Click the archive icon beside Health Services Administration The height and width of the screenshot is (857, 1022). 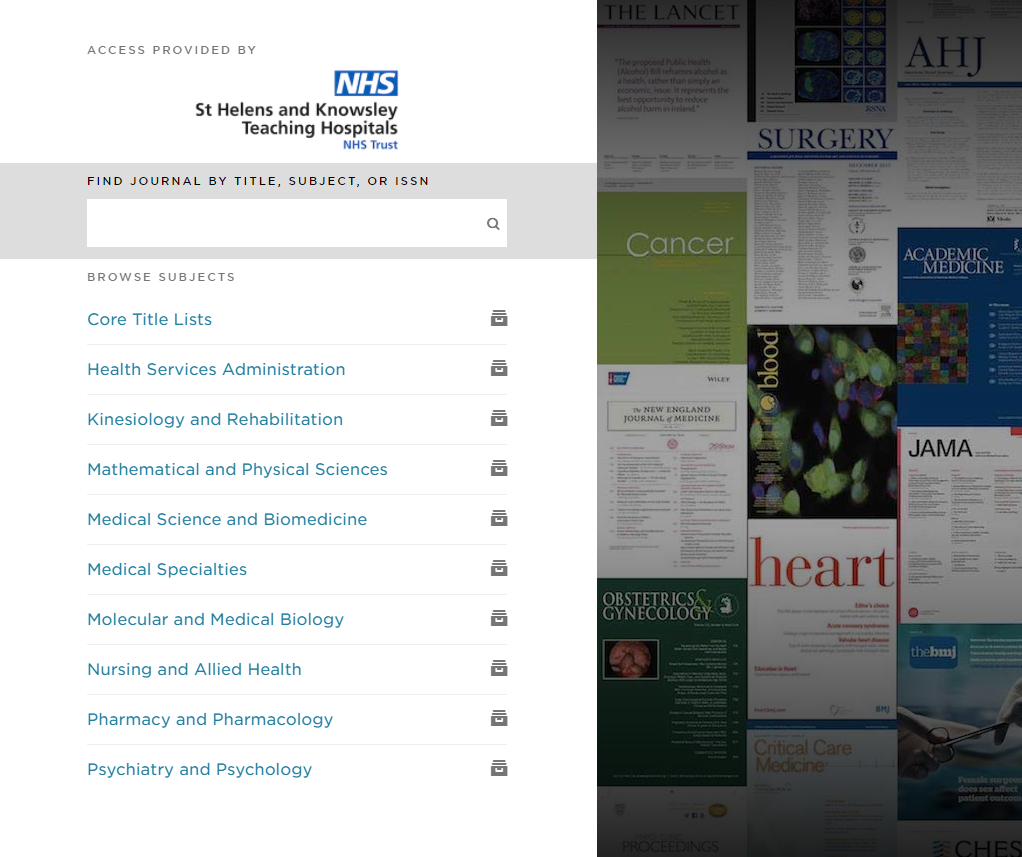[x=499, y=368]
